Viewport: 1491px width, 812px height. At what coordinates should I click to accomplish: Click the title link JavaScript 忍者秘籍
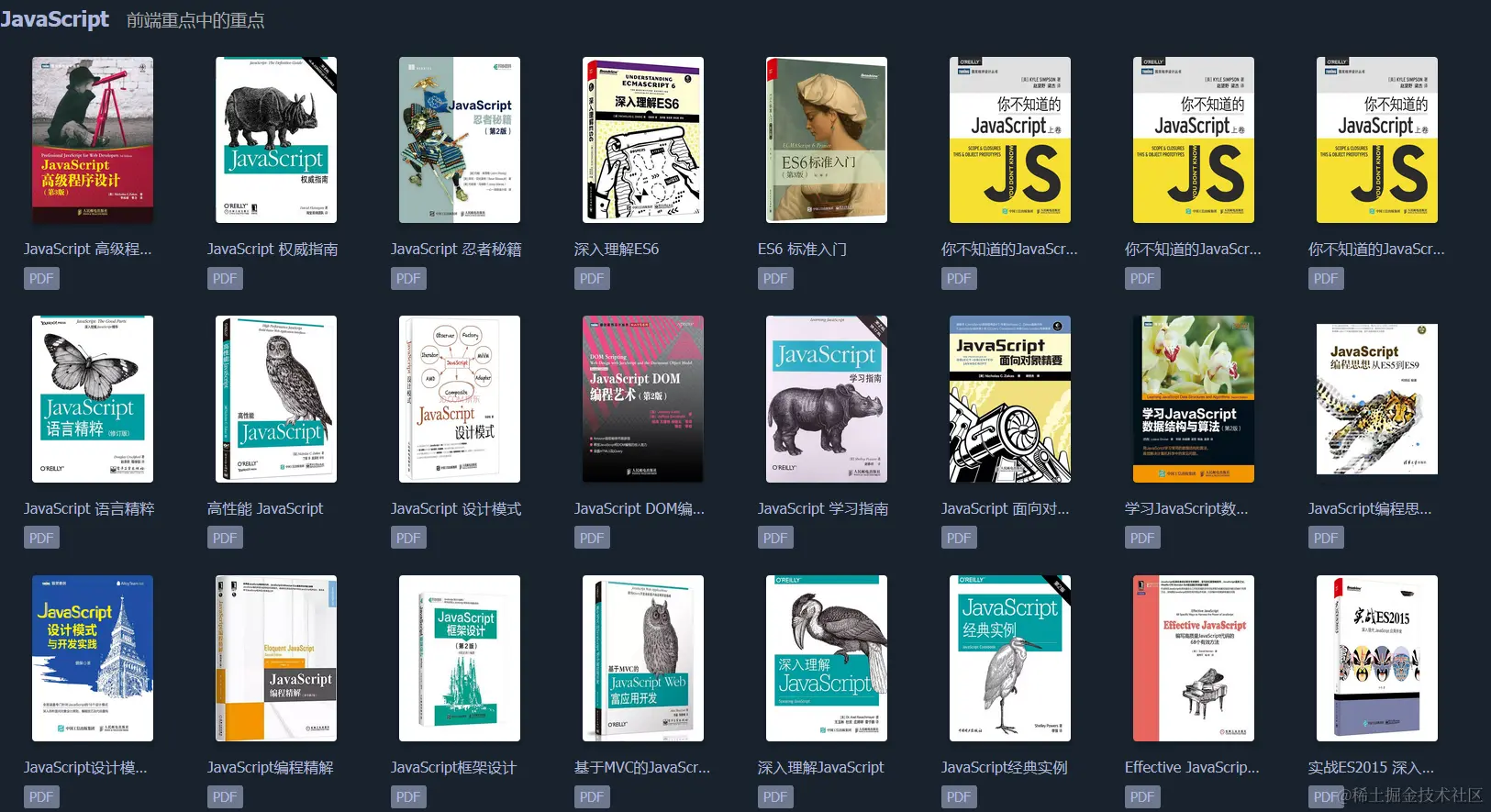[456, 249]
